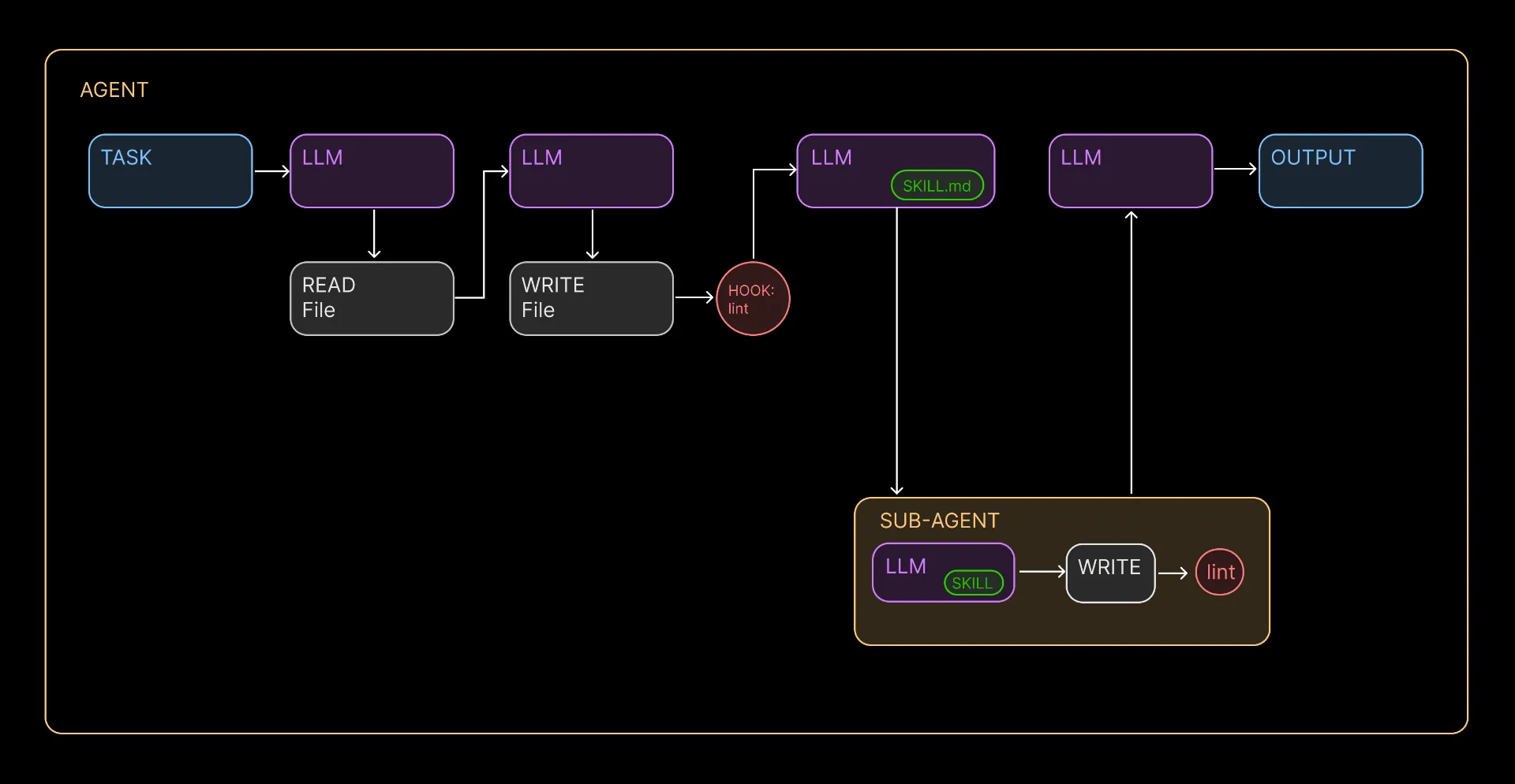The image size is (1515, 784).
Task: Toggle the first LLM node after TASK
Action: (371, 170)
